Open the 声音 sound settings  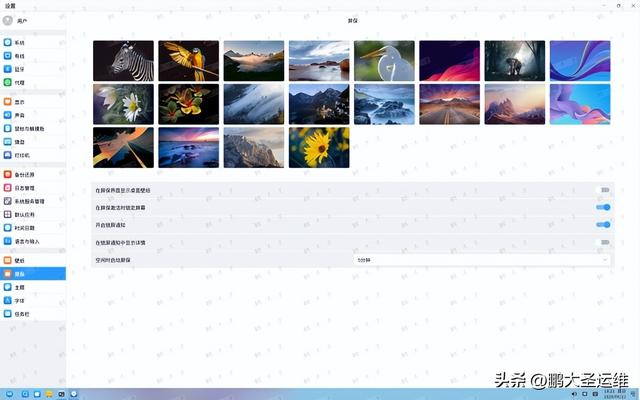(33, 115)
